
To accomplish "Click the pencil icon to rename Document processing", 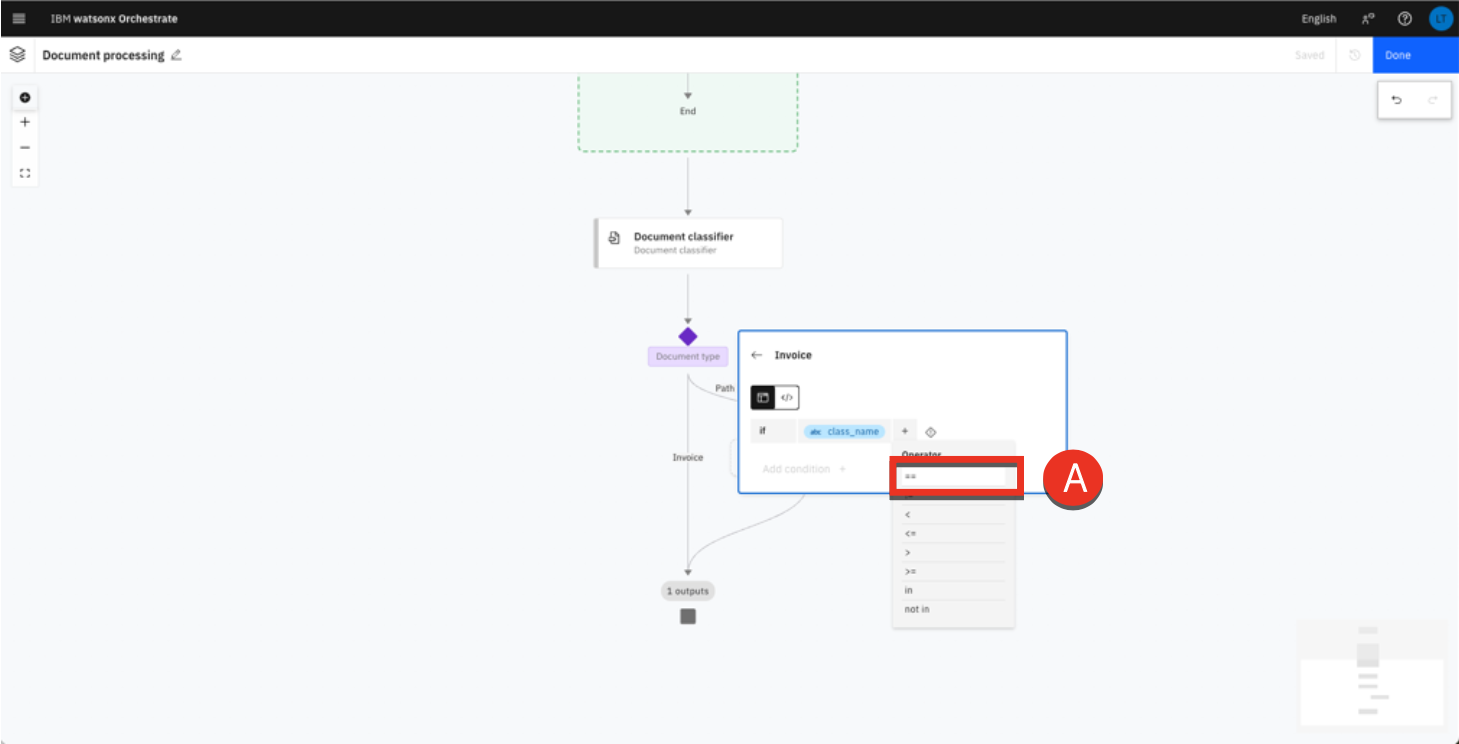I will 176,55.
